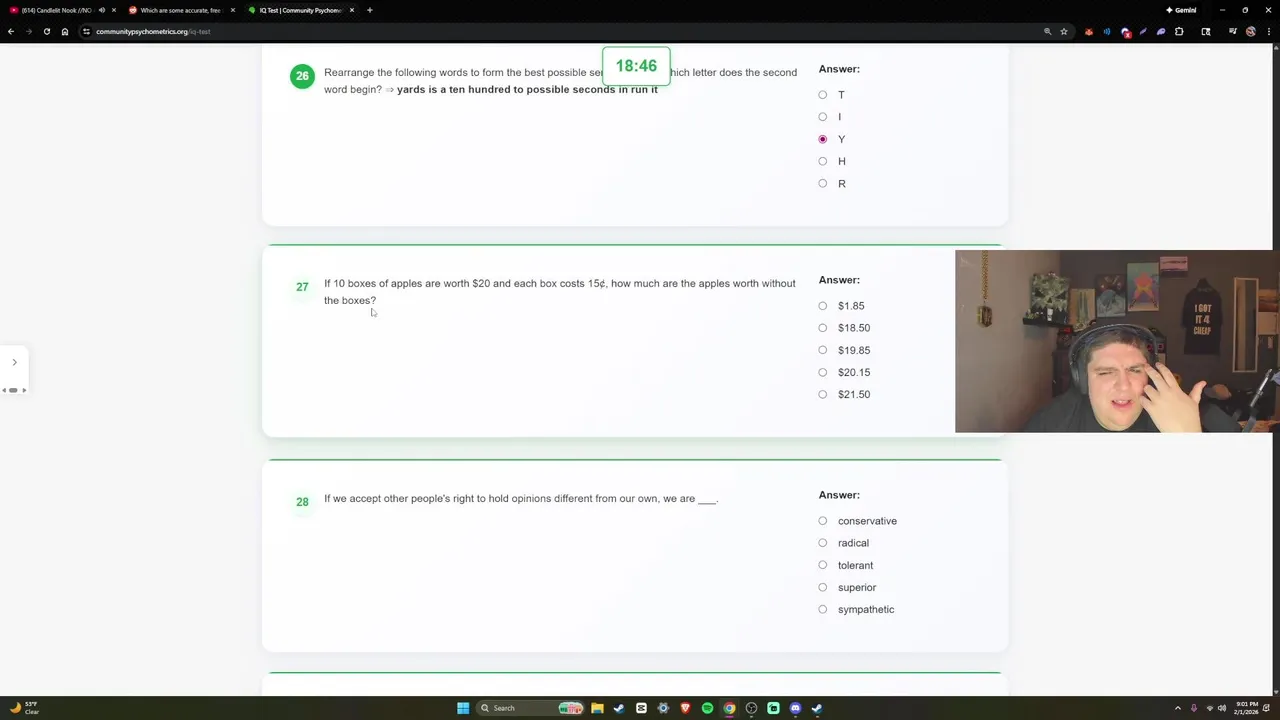Open the Chrome extensions puzzle icon
Viewport: 1280px width, 720px height.
click(1179, 31)
